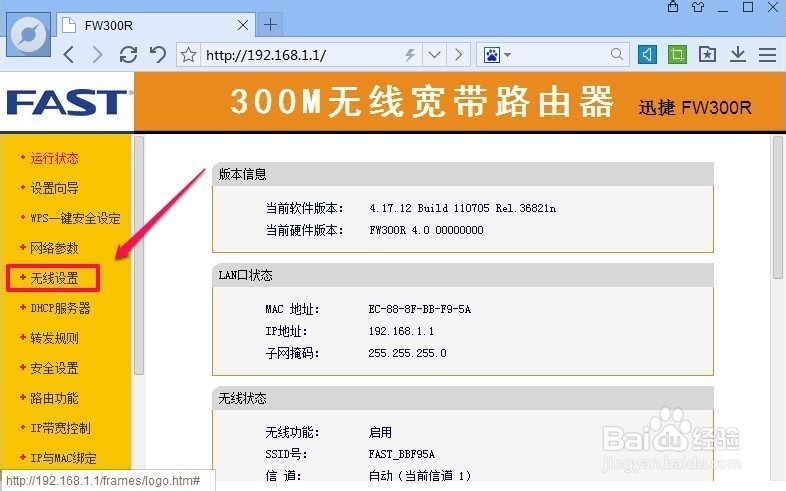Screen dimensions: 786x491
Task: Expand 路由功能 sidebar section
Action: (54, 398)
